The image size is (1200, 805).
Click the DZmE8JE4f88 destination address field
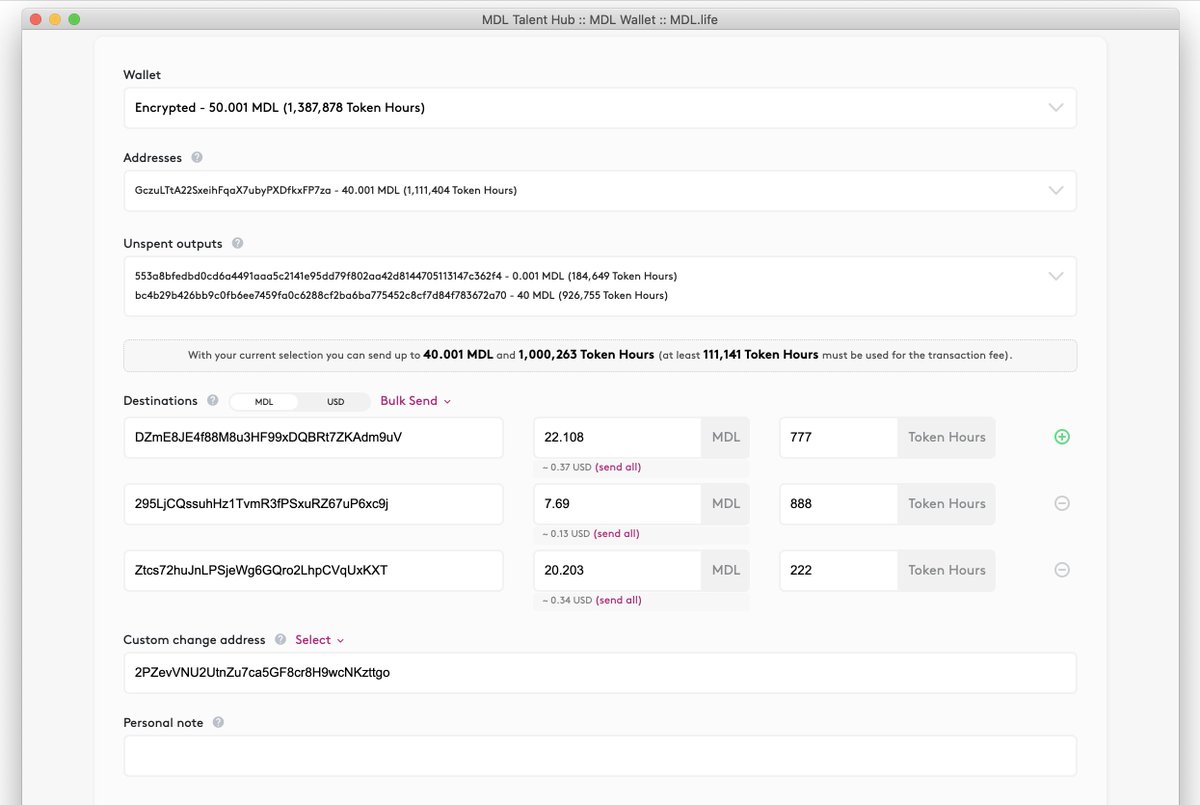[313, 438]
